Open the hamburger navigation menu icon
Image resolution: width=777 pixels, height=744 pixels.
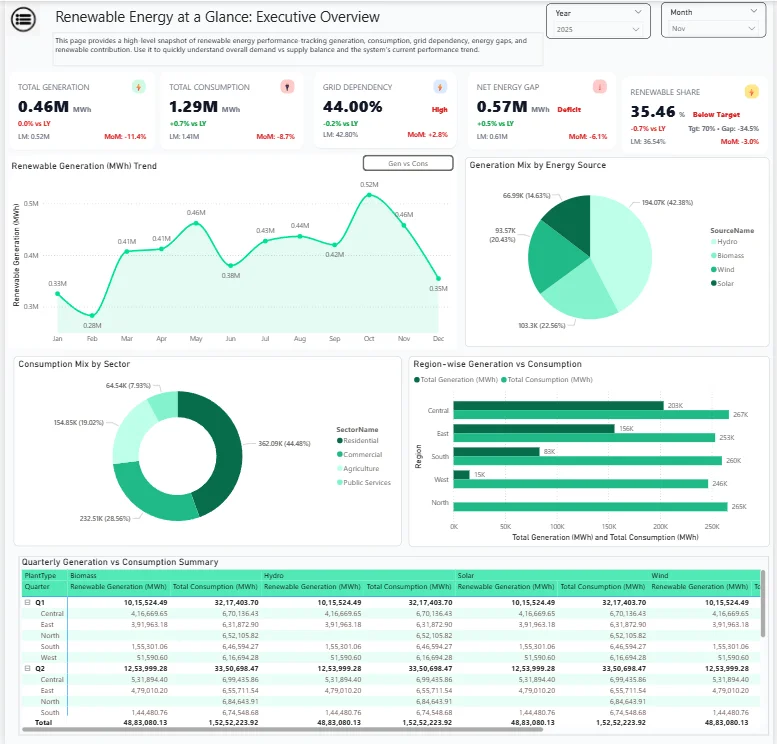[23, 19]
